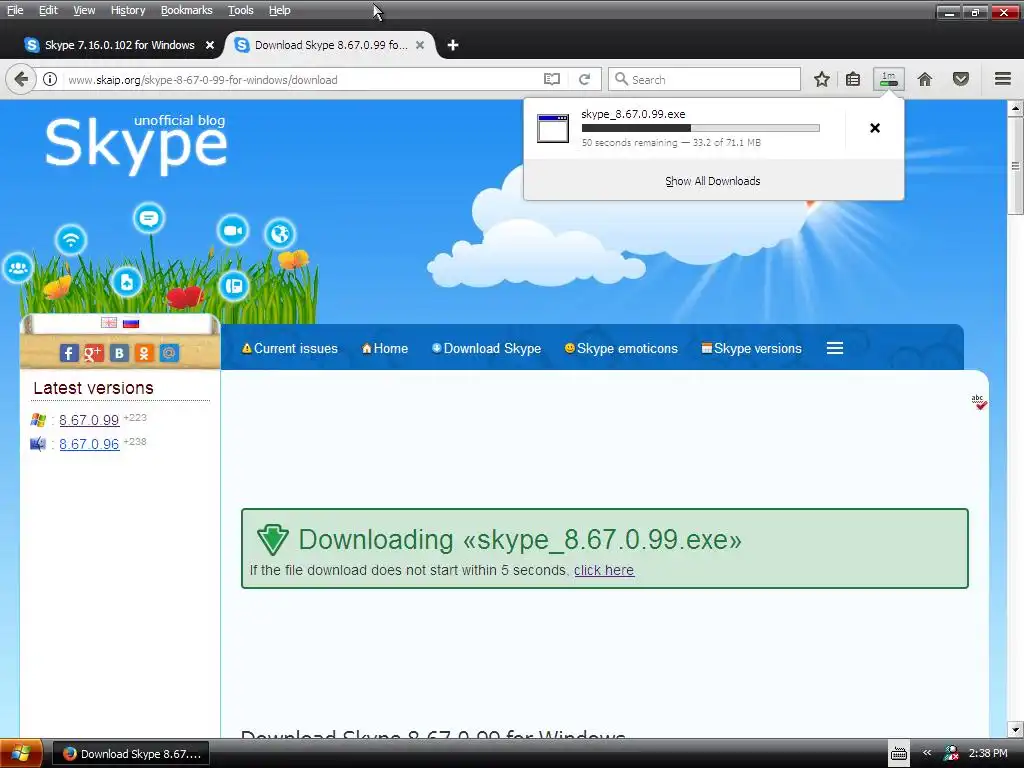Open Mac version 8.67.0.96 link

coord(89,444)
